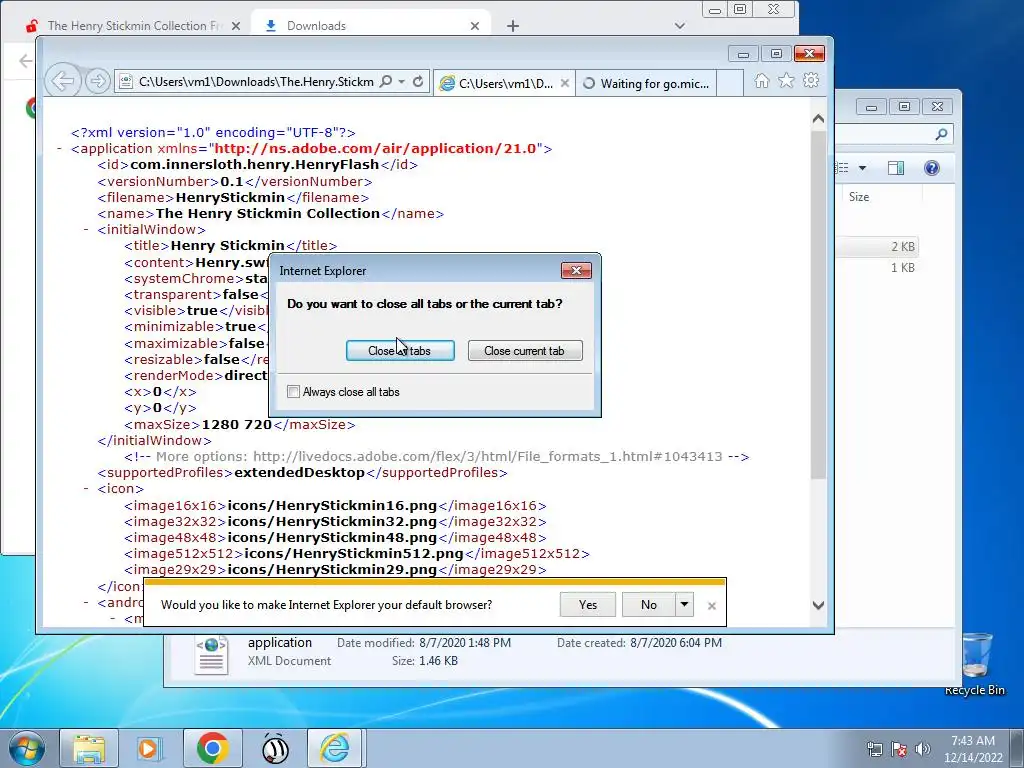Open the Action Center flag icon
This screenshot has width=1024, height=768.
click(899, 749)
